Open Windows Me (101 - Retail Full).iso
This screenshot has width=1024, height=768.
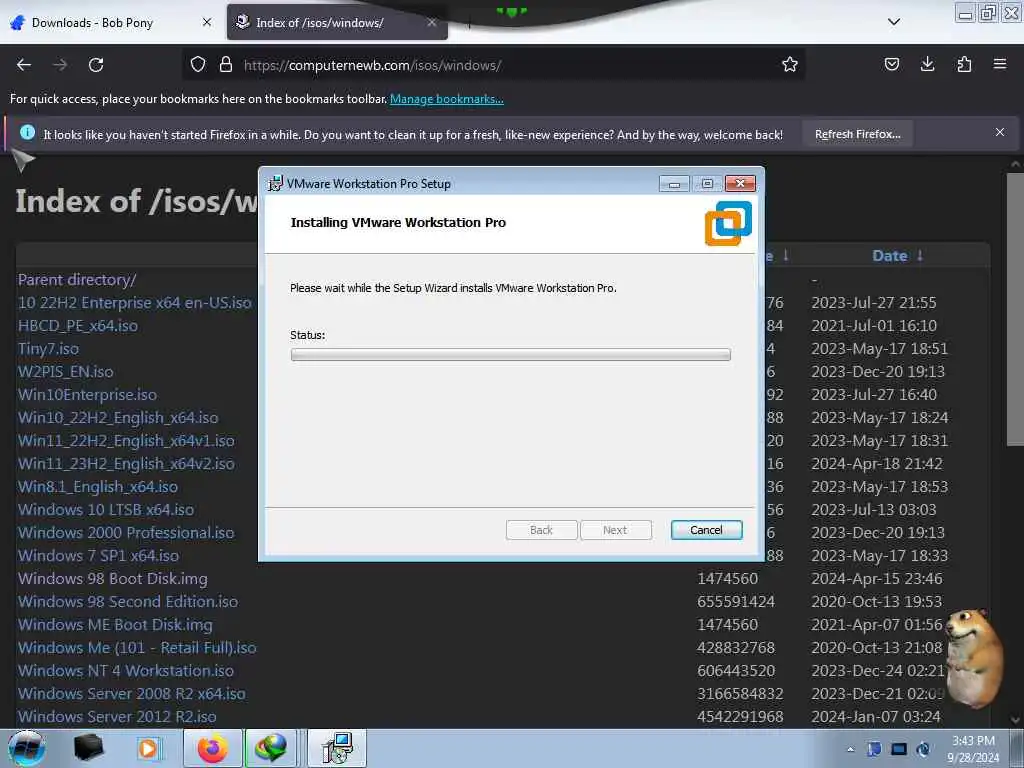[137, 648]
